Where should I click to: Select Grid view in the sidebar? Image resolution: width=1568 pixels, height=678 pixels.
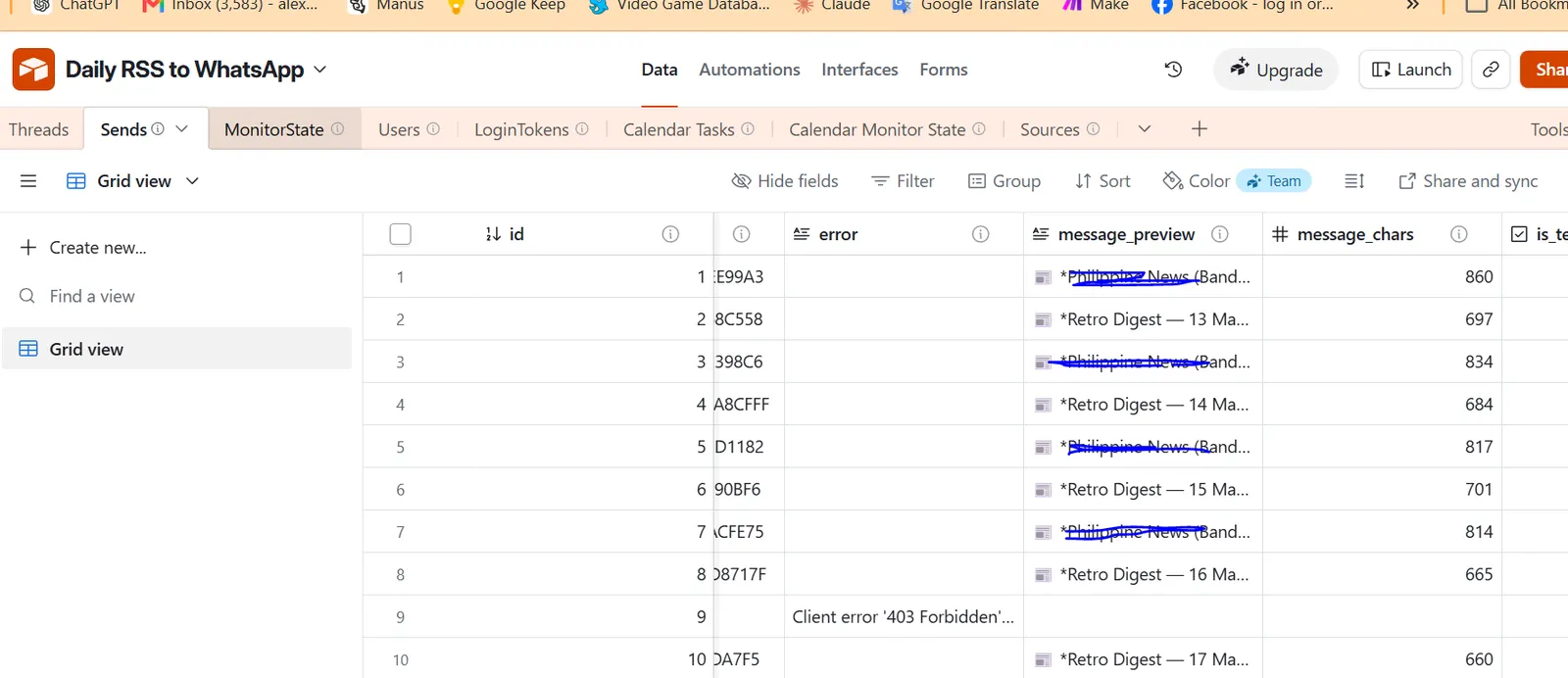coord(176,349)
